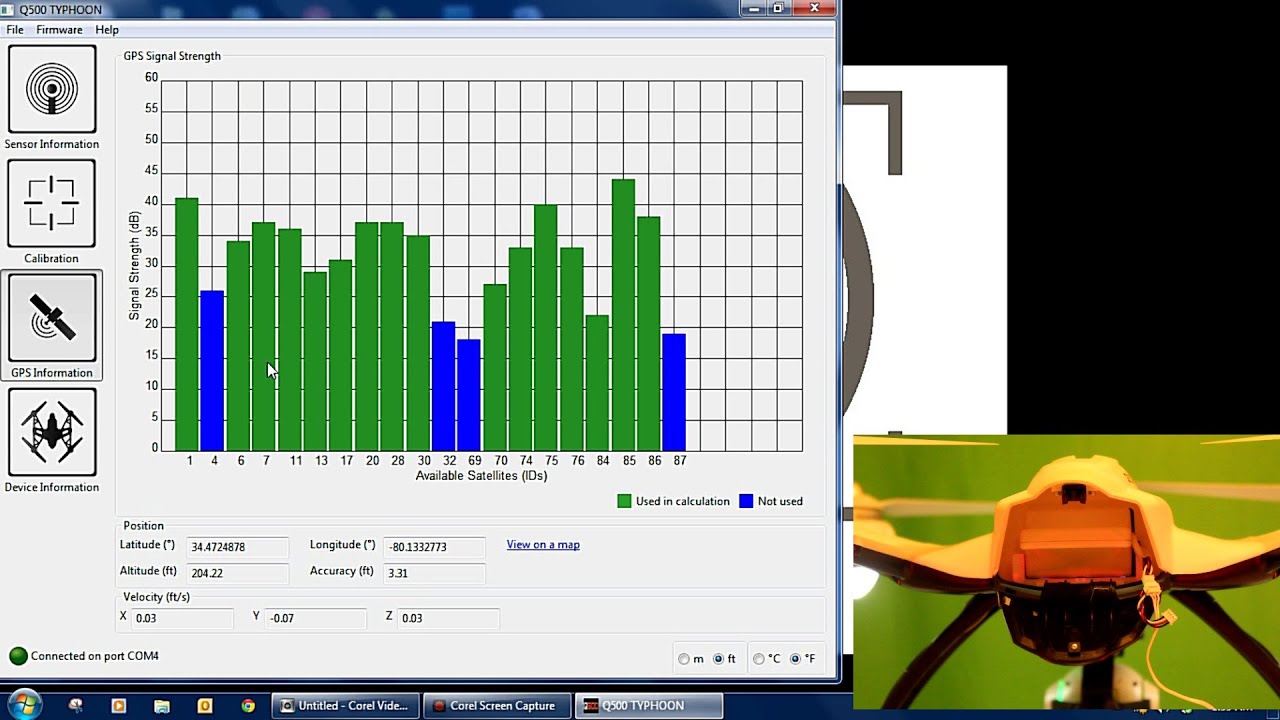Click the Signal Strength (dB) axis label
Image resolution: width=1280 pixels, height=720 pixels.
click(134, 265)
